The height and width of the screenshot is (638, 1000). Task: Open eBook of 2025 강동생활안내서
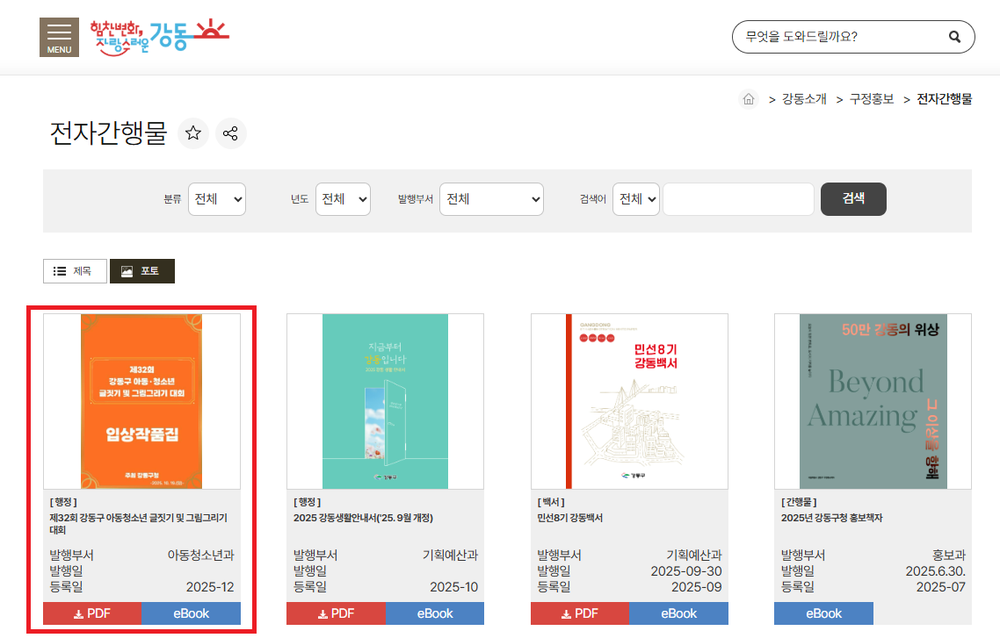435,614
